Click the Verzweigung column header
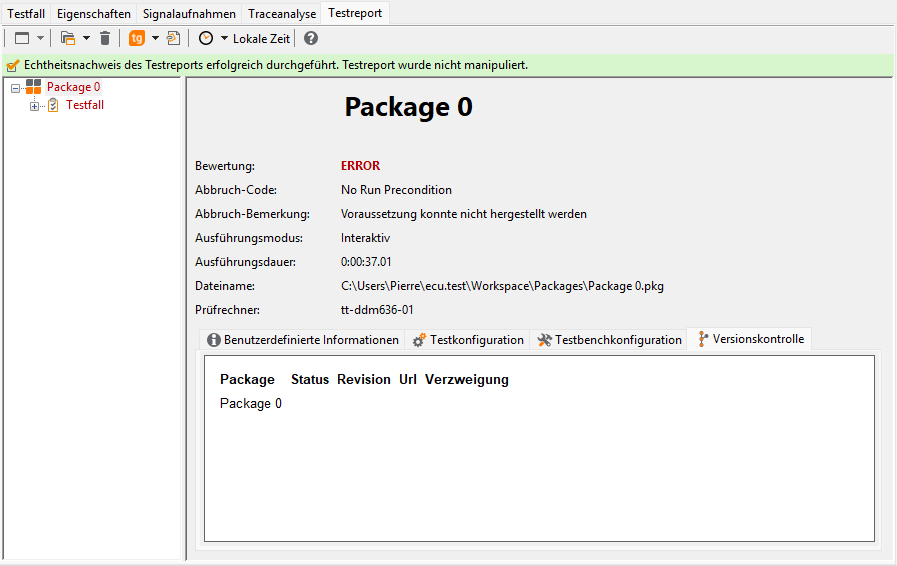This screenshot has width=897, height=566. pyautogui.click(x=467, y=379)
